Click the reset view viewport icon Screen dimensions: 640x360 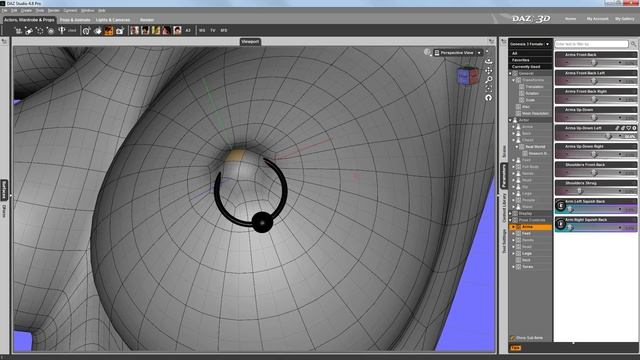(x=489, y=98)
